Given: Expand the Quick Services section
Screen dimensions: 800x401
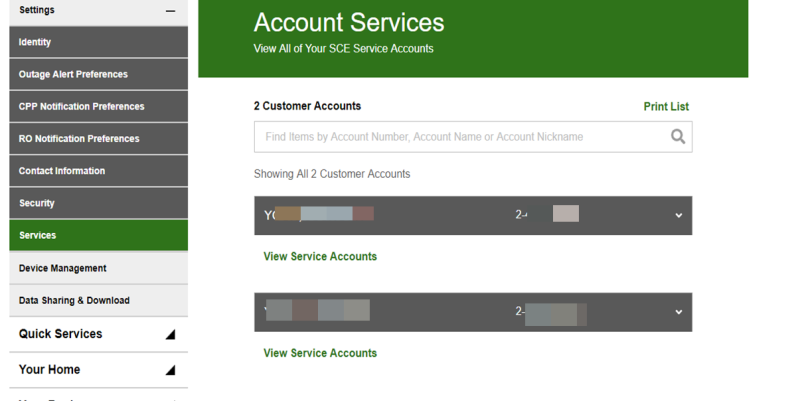Looking at the screenshot, I should click(x=169, y=335).
